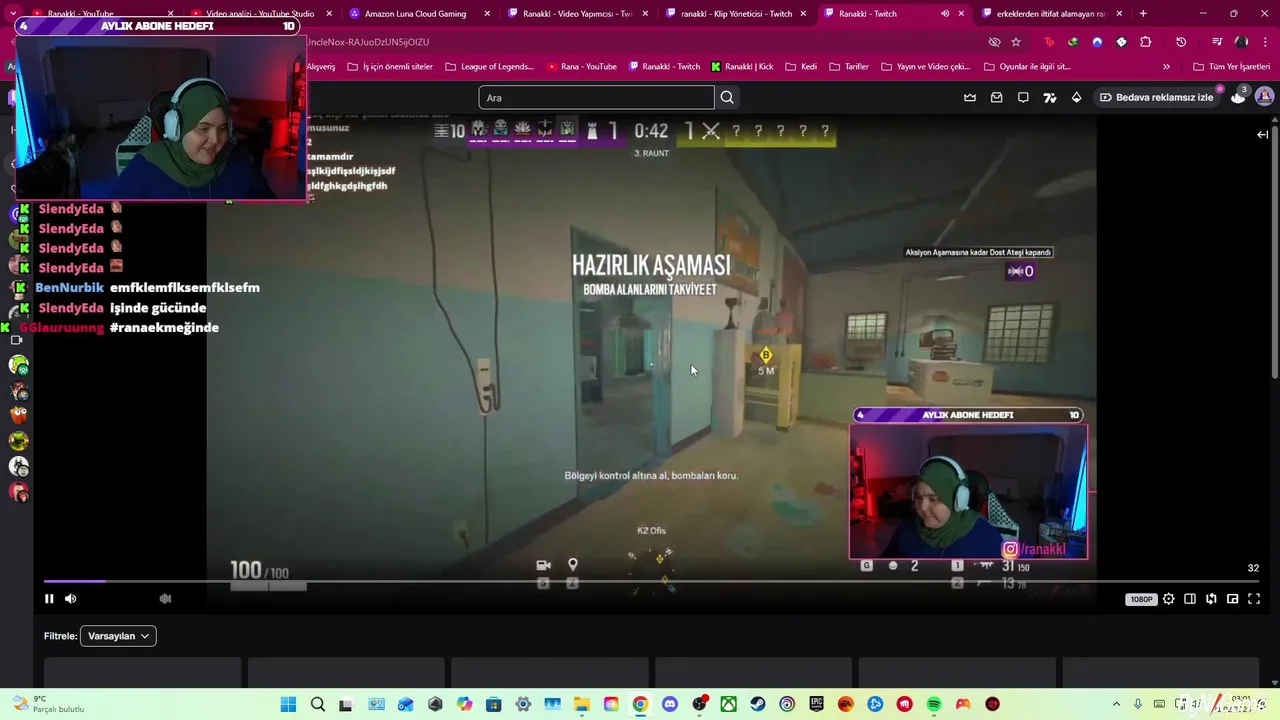Show hidden system tray icons
Viewport: 1280px width, 720px height.
click(x=1116, y=704)
